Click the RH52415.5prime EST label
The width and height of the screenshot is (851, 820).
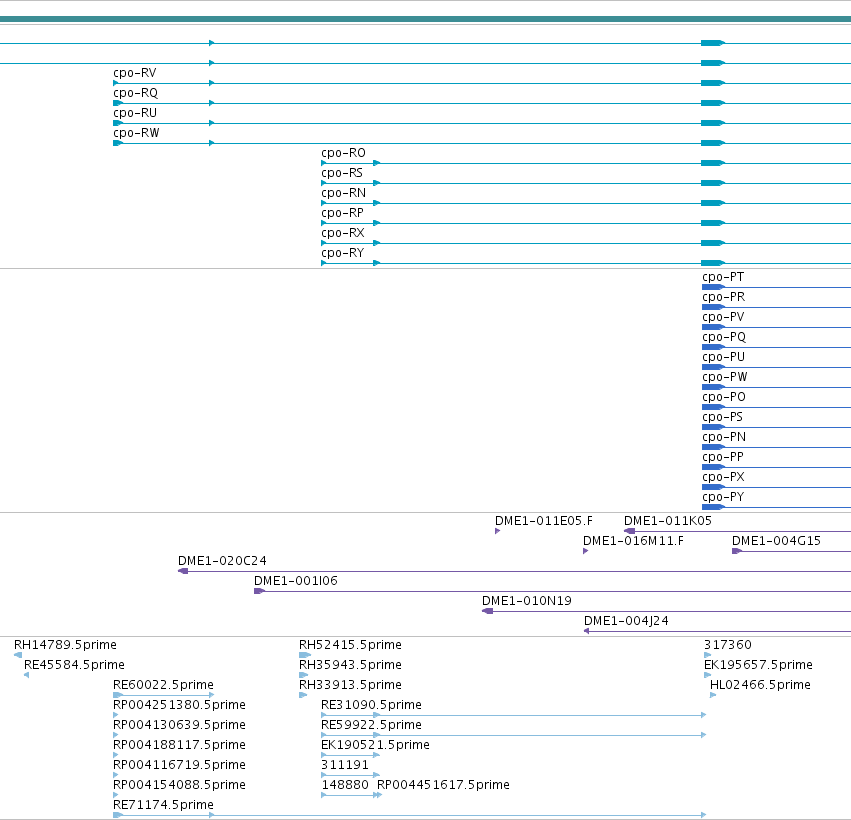click(x=350, y=645)
